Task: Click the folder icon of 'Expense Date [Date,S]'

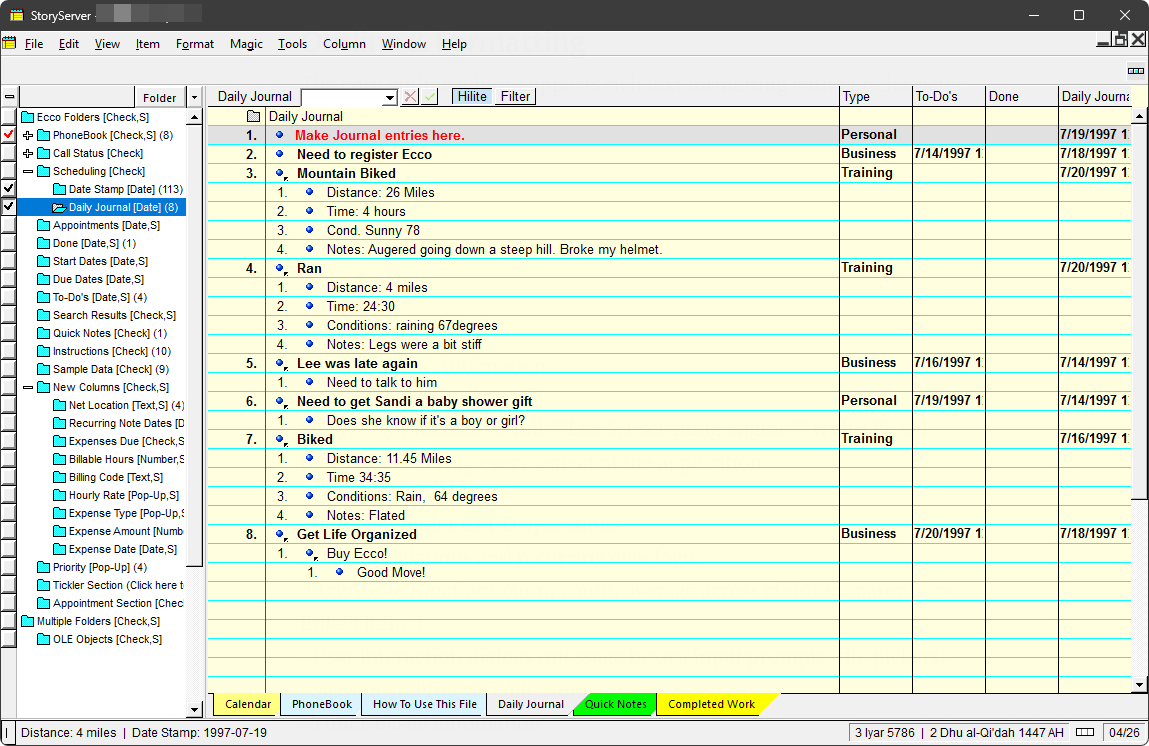Action: (x=60, y=550)
